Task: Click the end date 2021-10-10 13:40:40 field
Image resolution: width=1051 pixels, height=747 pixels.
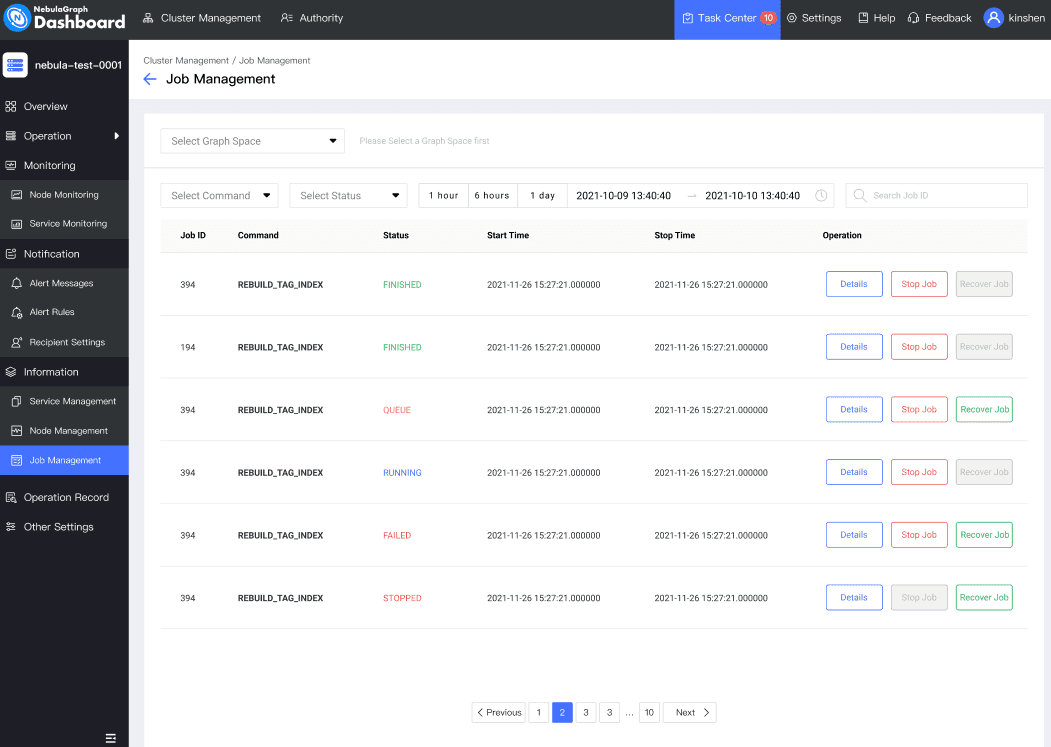Action: pyautogui.click(x=752, y=196)
